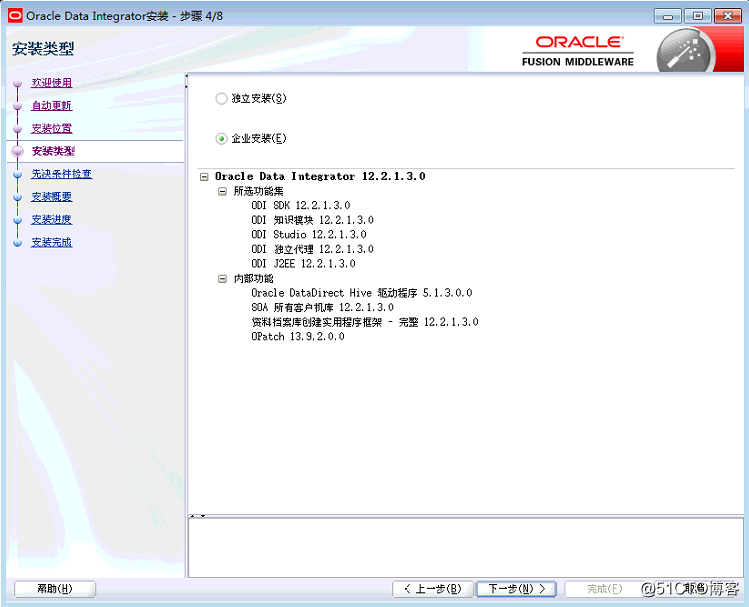The height and width of the screenshot is (607, 749).
Task: Click the 下一步(N) next button
Action: click(516, 589)
